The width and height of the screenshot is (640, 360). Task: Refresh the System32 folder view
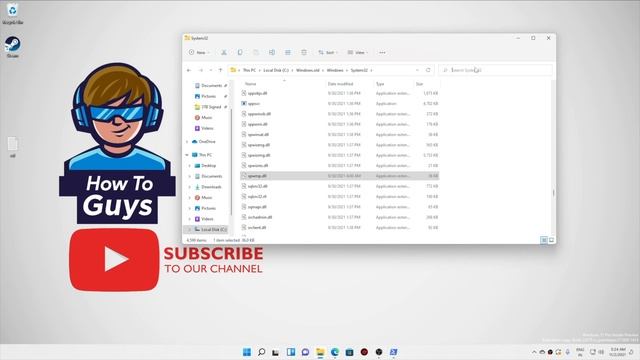tap(428, 70)
